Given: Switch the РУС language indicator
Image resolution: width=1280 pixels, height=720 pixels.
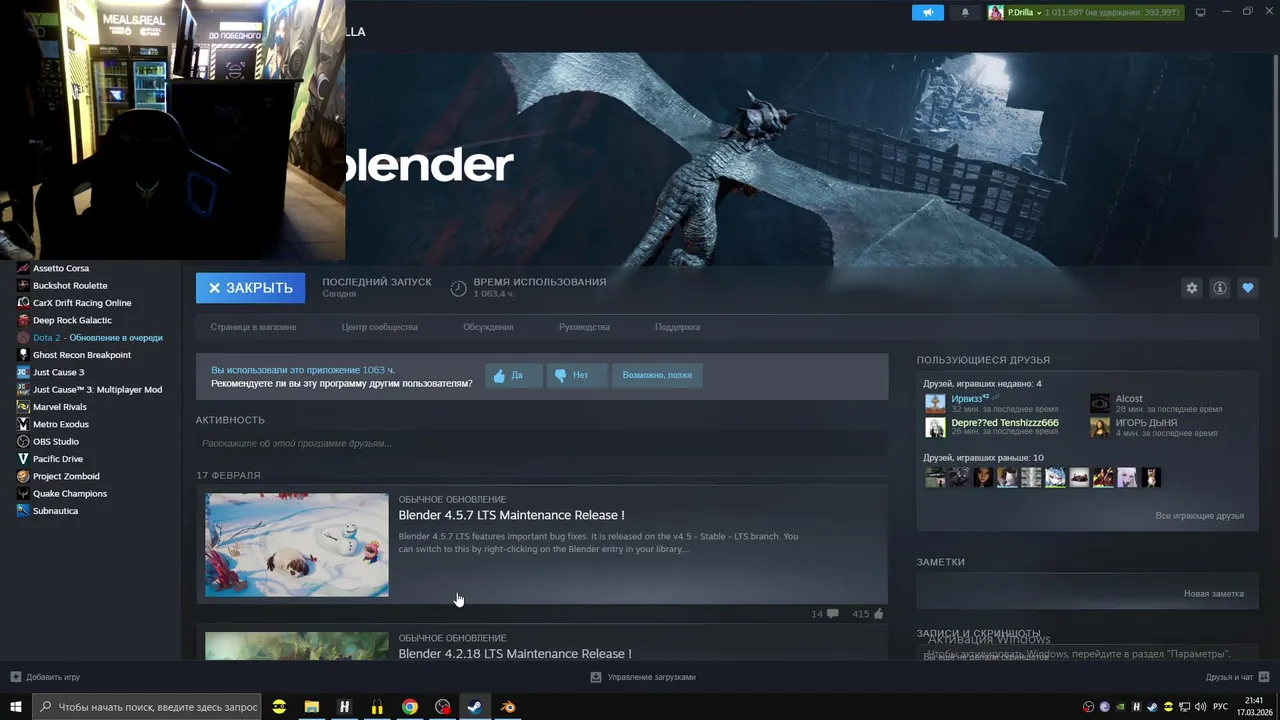Looking at the screenshot, I should [x=1220, y=707].
